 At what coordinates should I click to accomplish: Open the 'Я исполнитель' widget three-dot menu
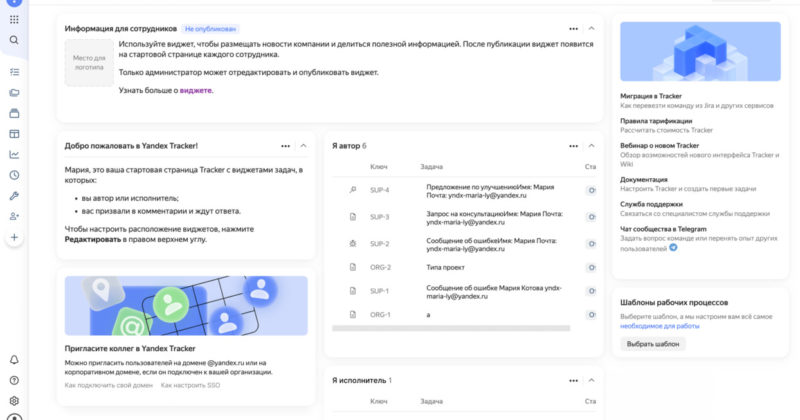click(573, 380)
